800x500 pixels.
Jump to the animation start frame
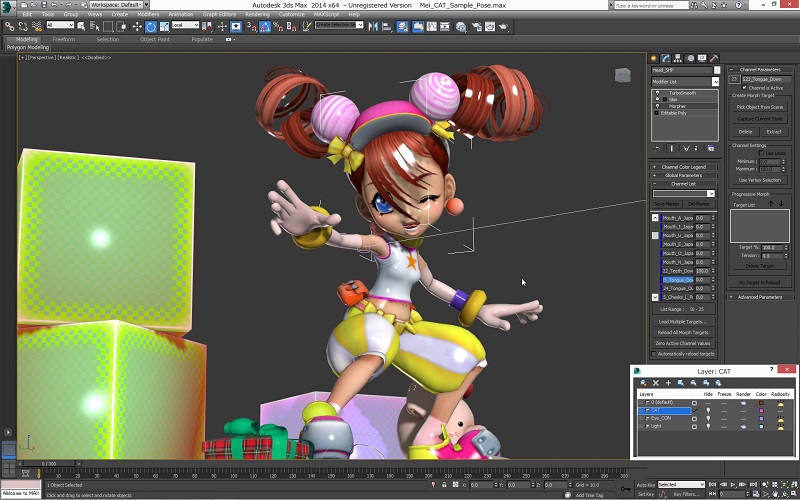click(x=713, y=484)
